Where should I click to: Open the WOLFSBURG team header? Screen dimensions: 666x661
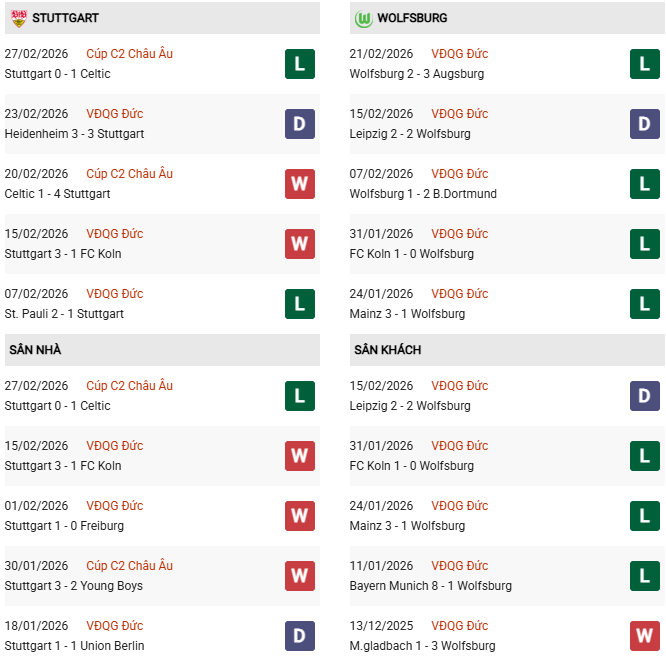tap(412, 18)
